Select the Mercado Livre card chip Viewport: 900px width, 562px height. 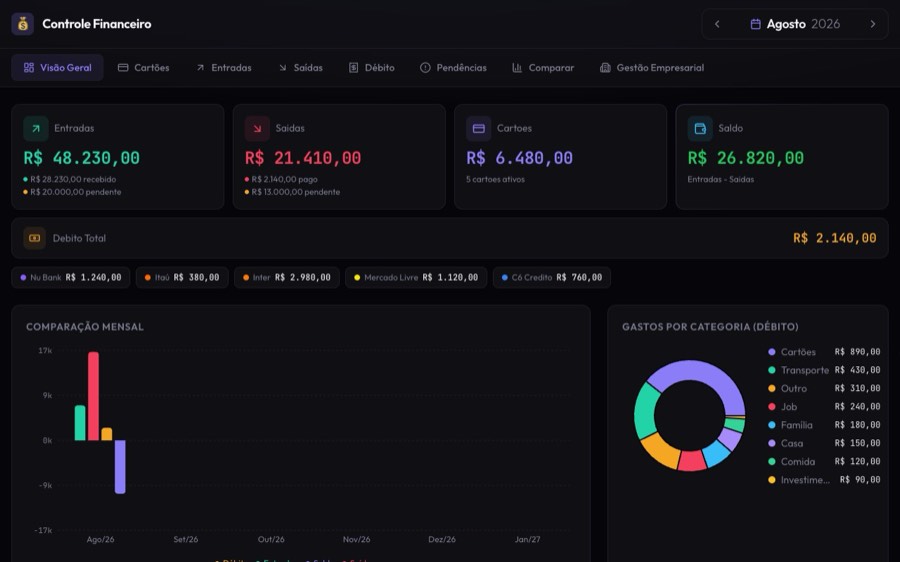tap(416, 277)
